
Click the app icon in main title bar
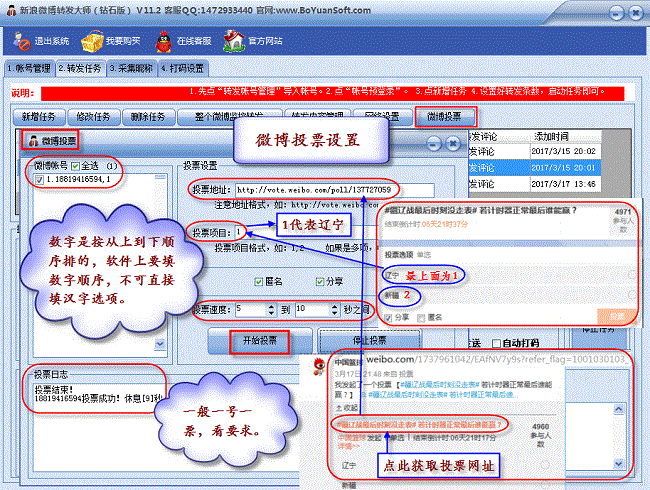click(x=12, y=10)
